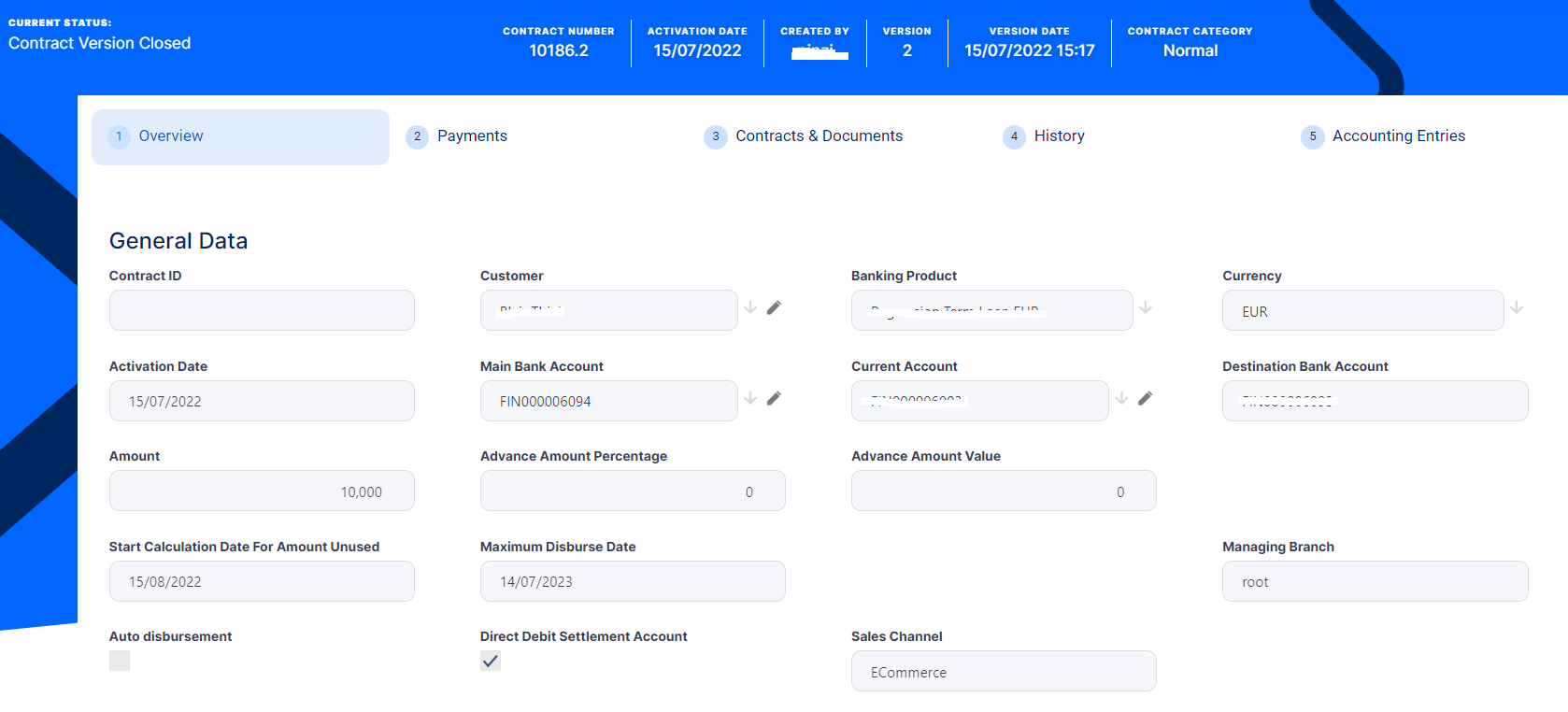Click the step 4 circle beside History
Viewport: 1568px width, 712px height.
coord(1014,136)
